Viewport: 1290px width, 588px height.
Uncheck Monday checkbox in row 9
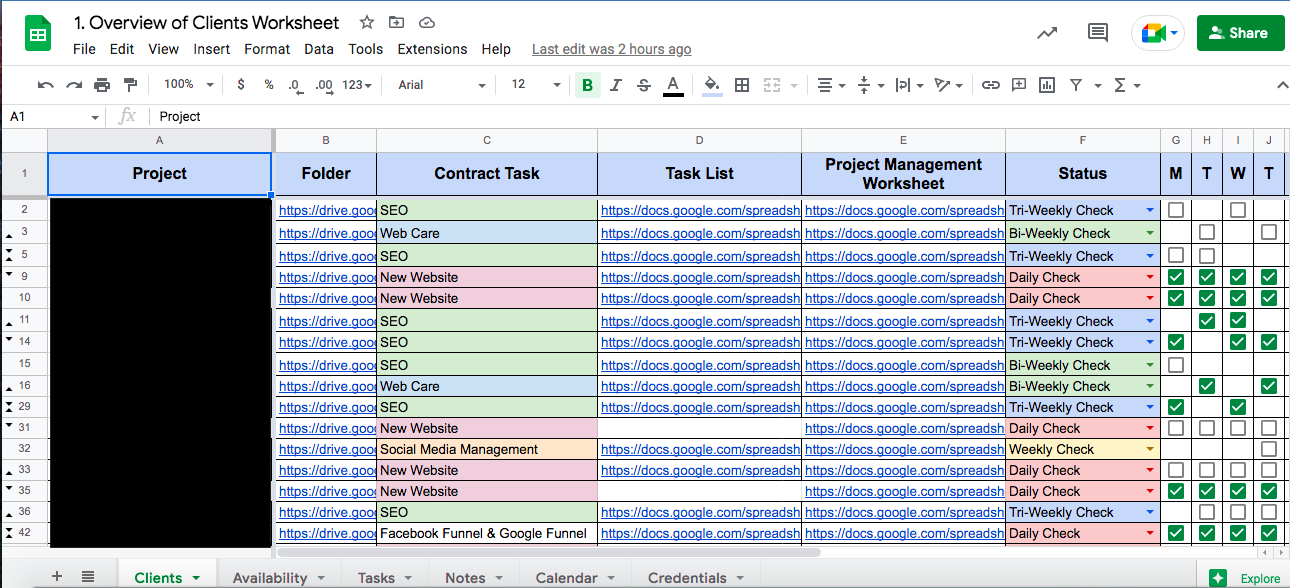click(1176, 277)
